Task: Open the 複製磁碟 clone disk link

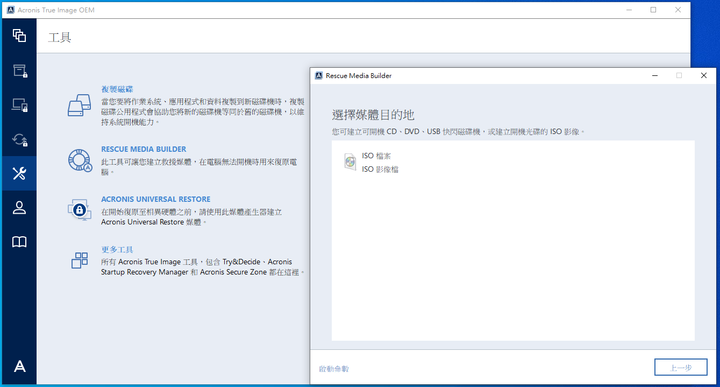Action: tap(117, 89)
